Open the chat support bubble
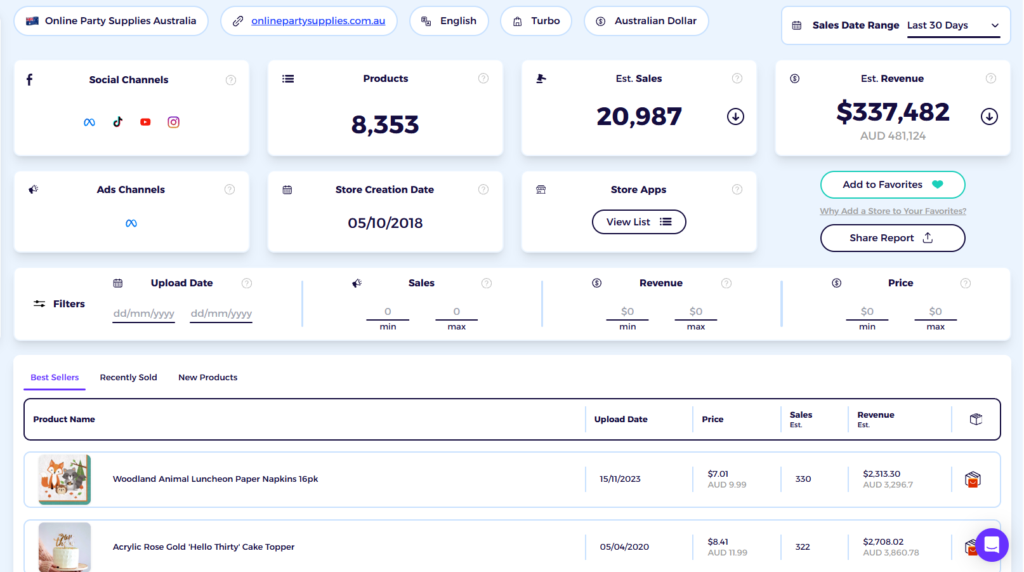 (x=991, y=545)
